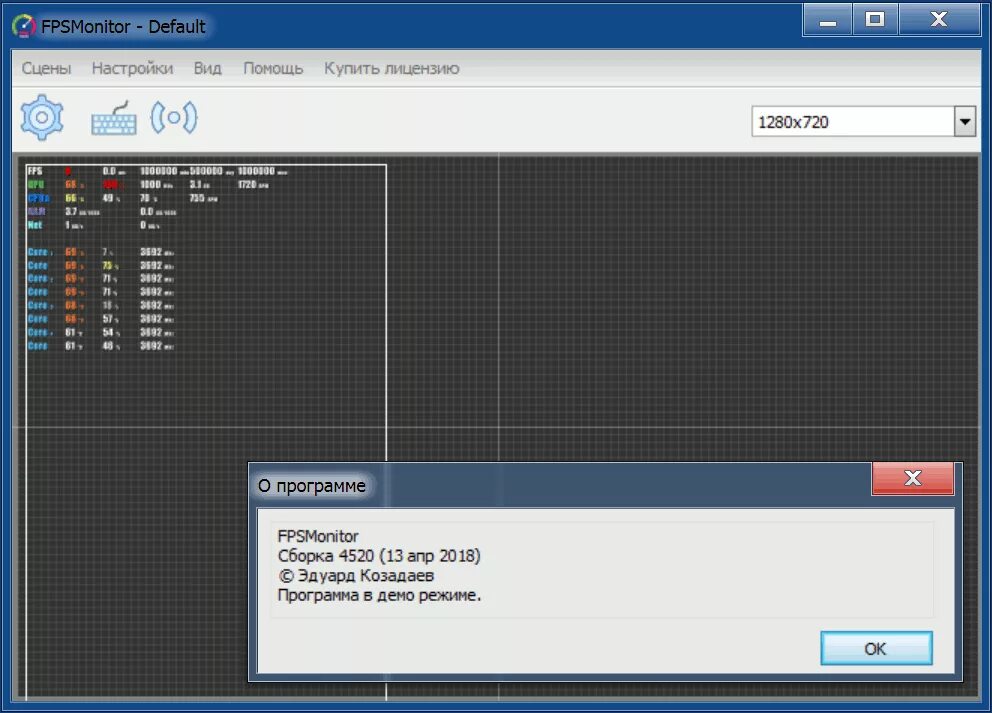The width and height of the screenshot is (992, 713).
Task: Open the Настройки menu
Action: click(x=132, y=68)
